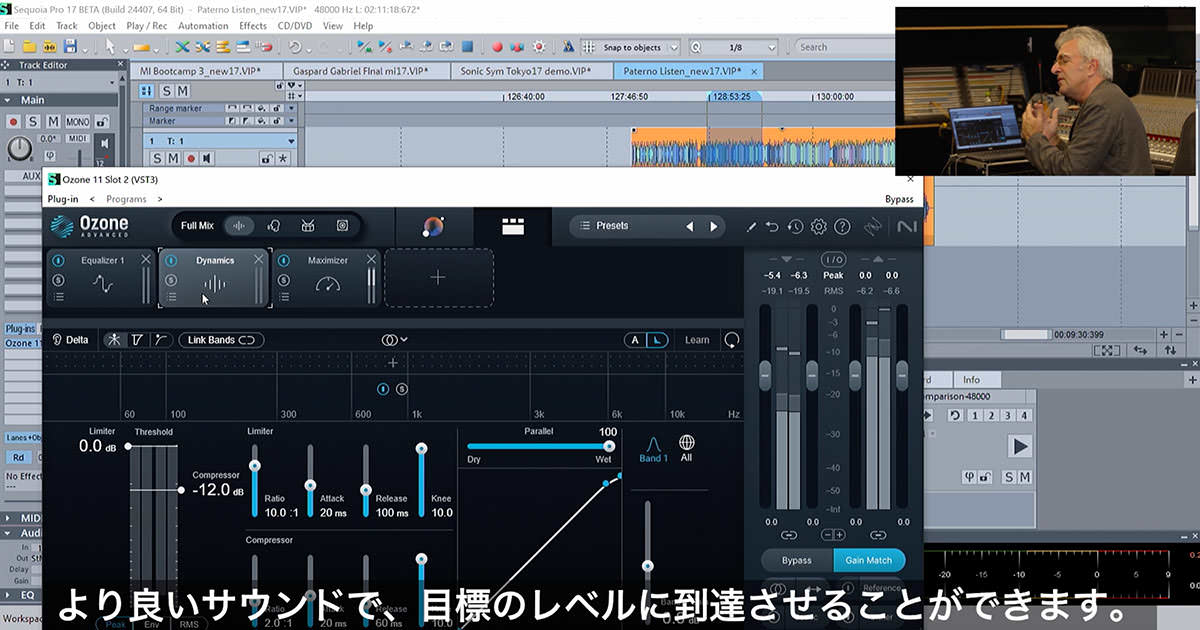Open the Effects menu
The height and width of the screenshot is (630, 1200).
point(253,26)
